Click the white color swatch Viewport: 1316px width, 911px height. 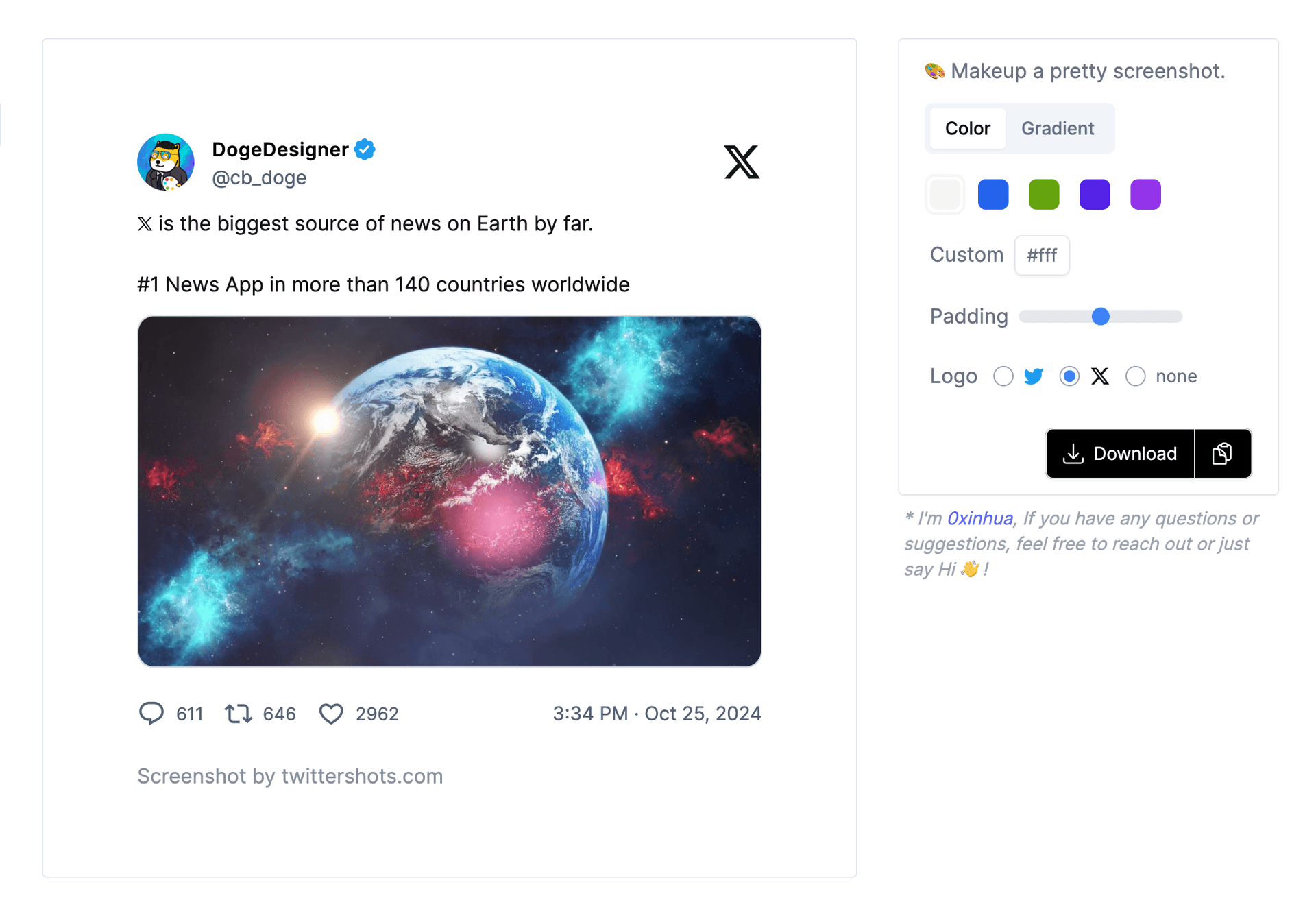pos(943,194)
